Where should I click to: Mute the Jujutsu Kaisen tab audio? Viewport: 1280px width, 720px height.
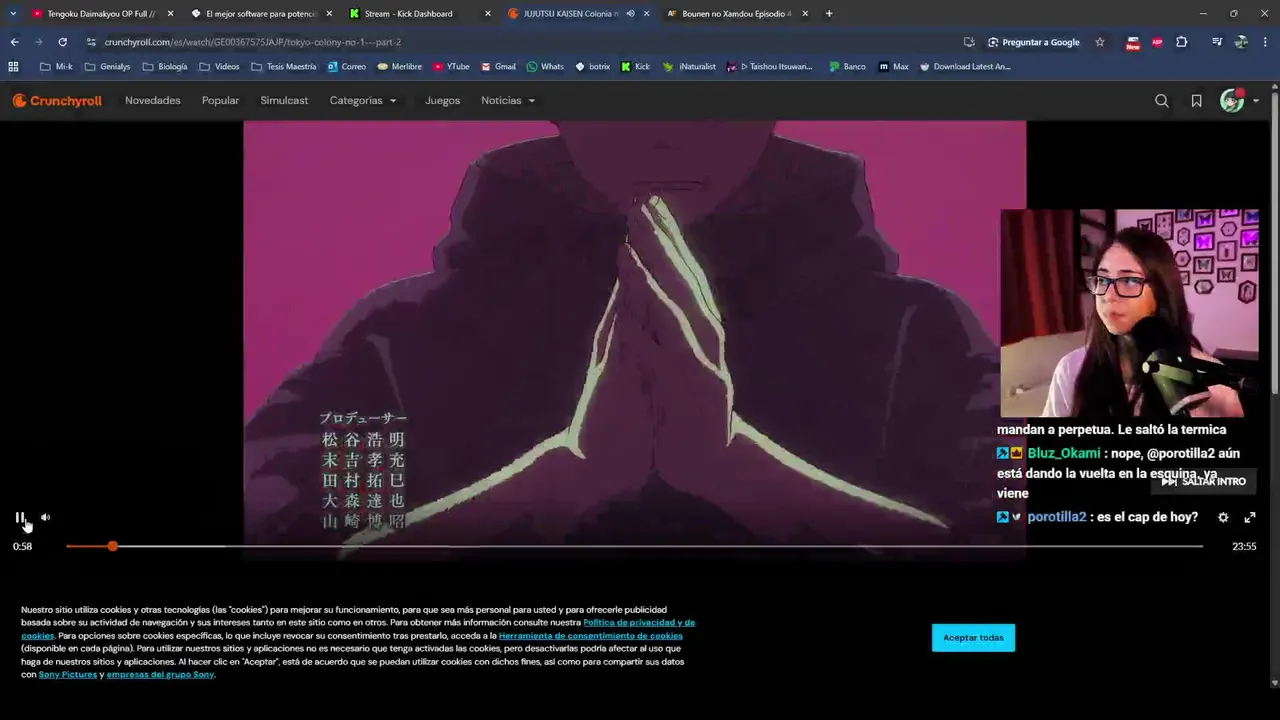click(630, 14)
